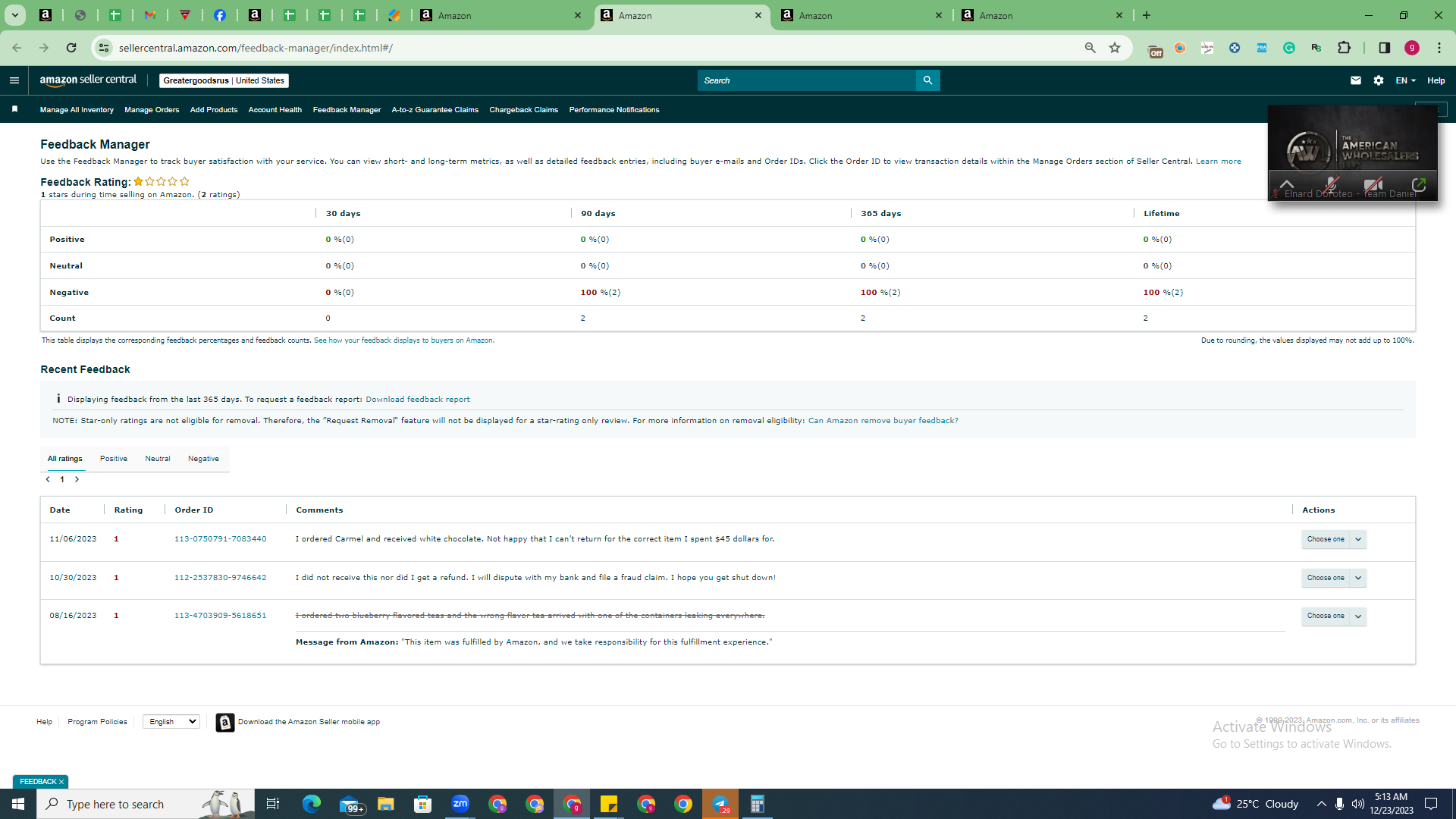Open A-to-z Guarantee Claims menu item
This screenshot has width=1456, height=819.
pyautogui.click(x=435, y=110)
